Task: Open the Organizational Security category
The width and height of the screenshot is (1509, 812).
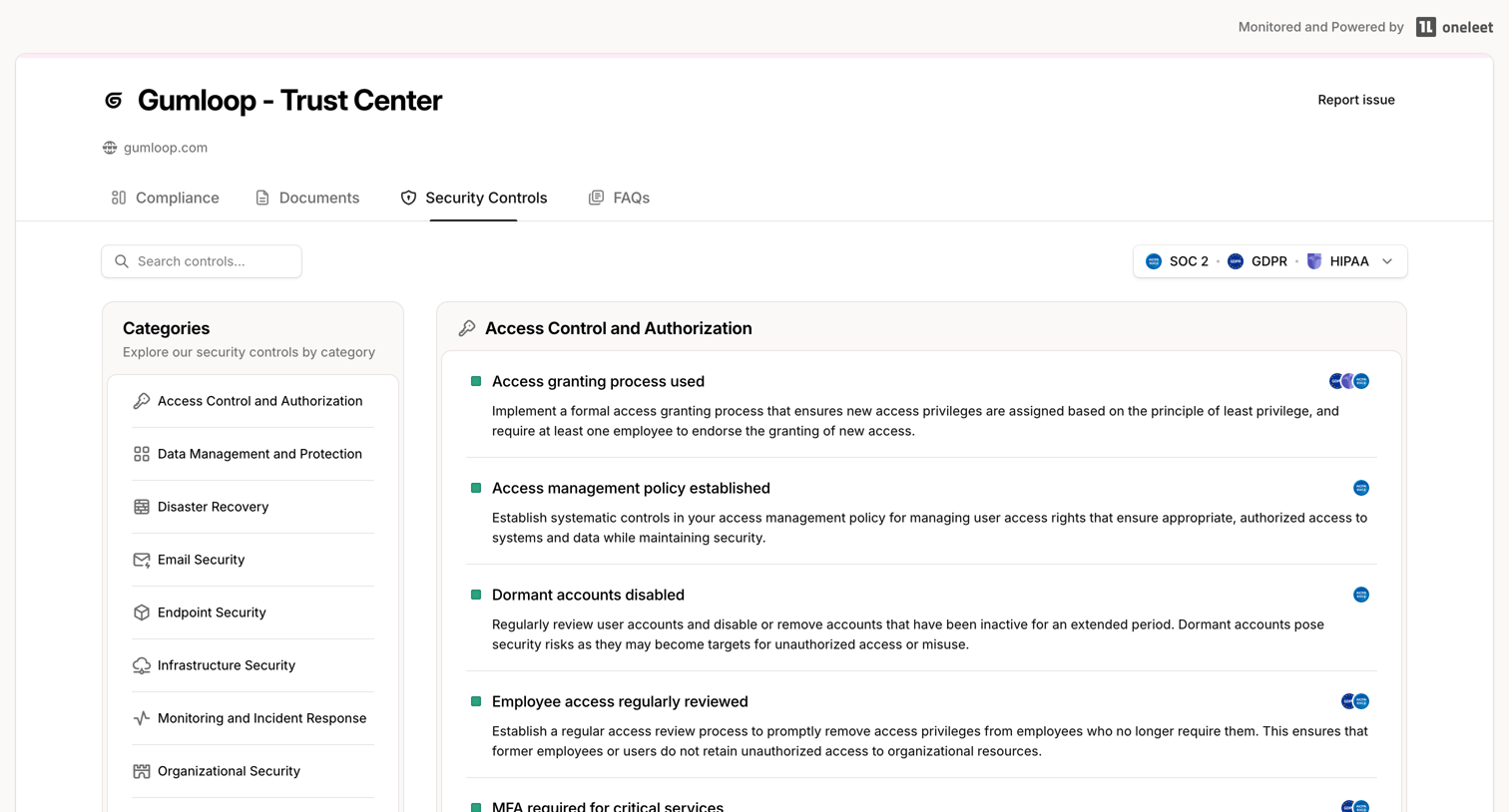Action: 252,771
